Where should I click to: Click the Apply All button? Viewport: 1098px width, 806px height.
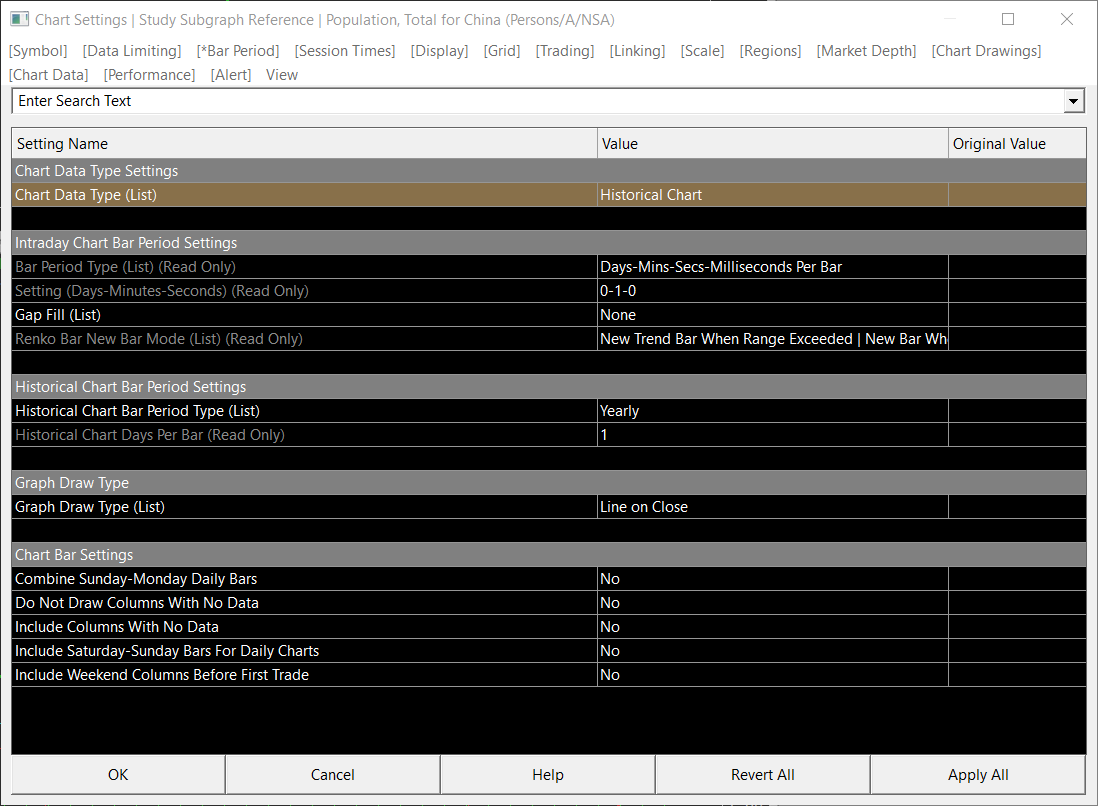tap(977, 775)
